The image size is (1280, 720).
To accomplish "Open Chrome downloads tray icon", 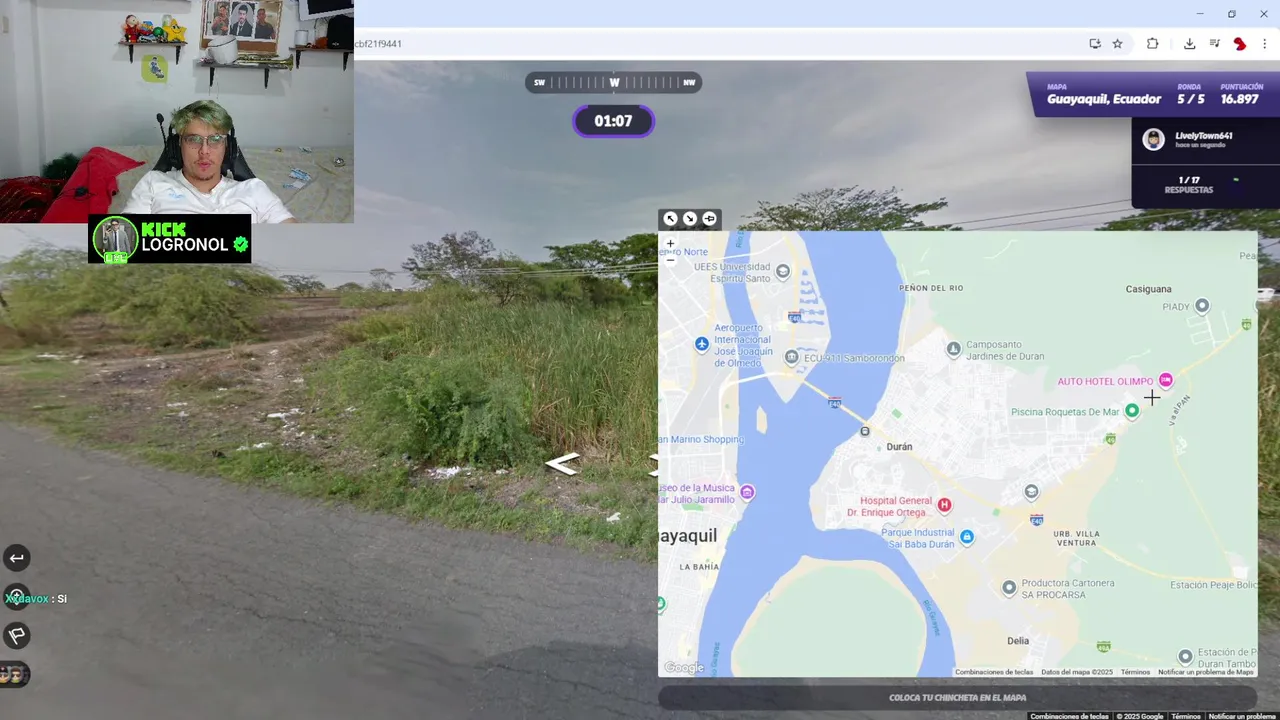I will coord(1189,44).
